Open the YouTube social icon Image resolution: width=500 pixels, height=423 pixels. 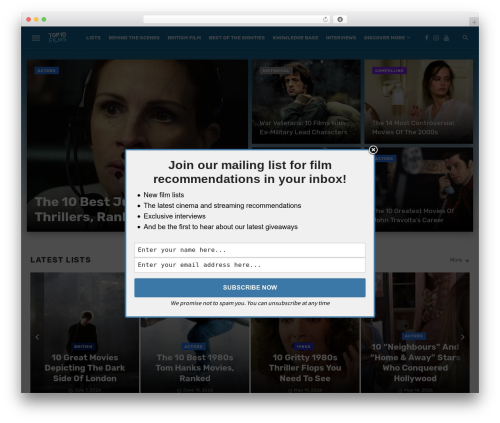point(446,38)
